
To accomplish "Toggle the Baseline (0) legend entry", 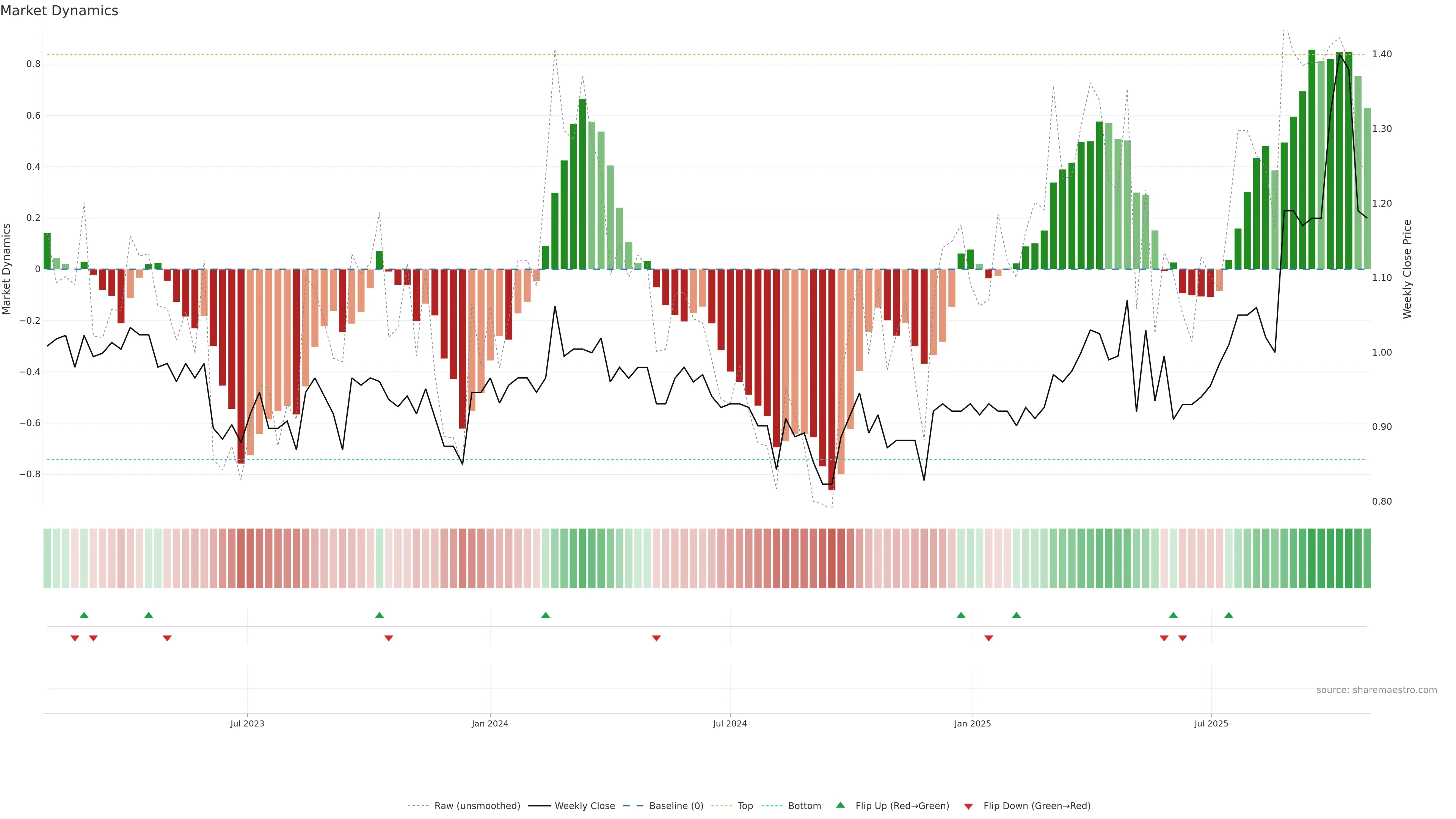I will [676, 806].
